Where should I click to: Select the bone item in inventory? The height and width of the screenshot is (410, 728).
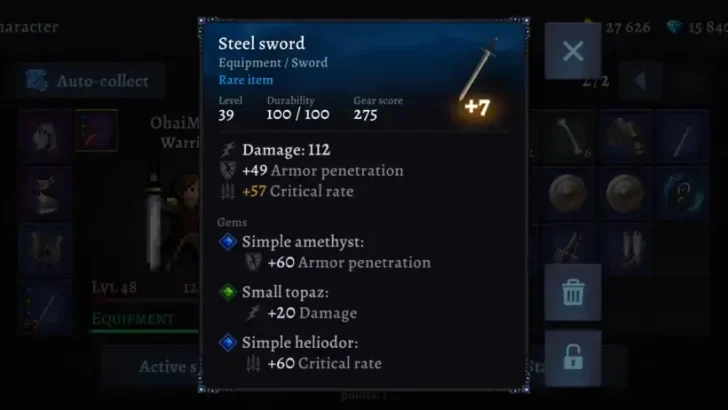point(569,136)
